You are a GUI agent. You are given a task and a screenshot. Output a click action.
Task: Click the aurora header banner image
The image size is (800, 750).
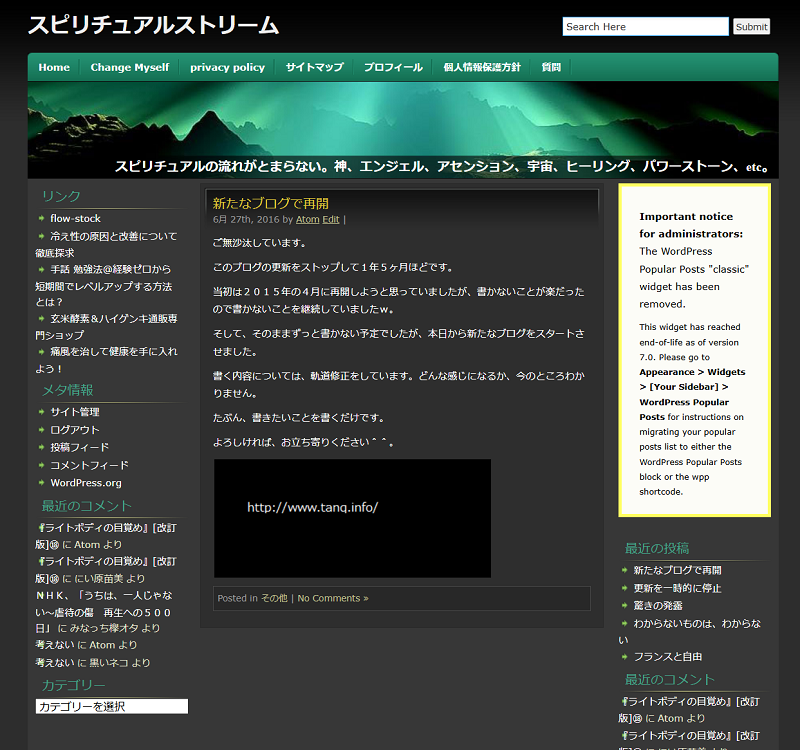point(403,130)
